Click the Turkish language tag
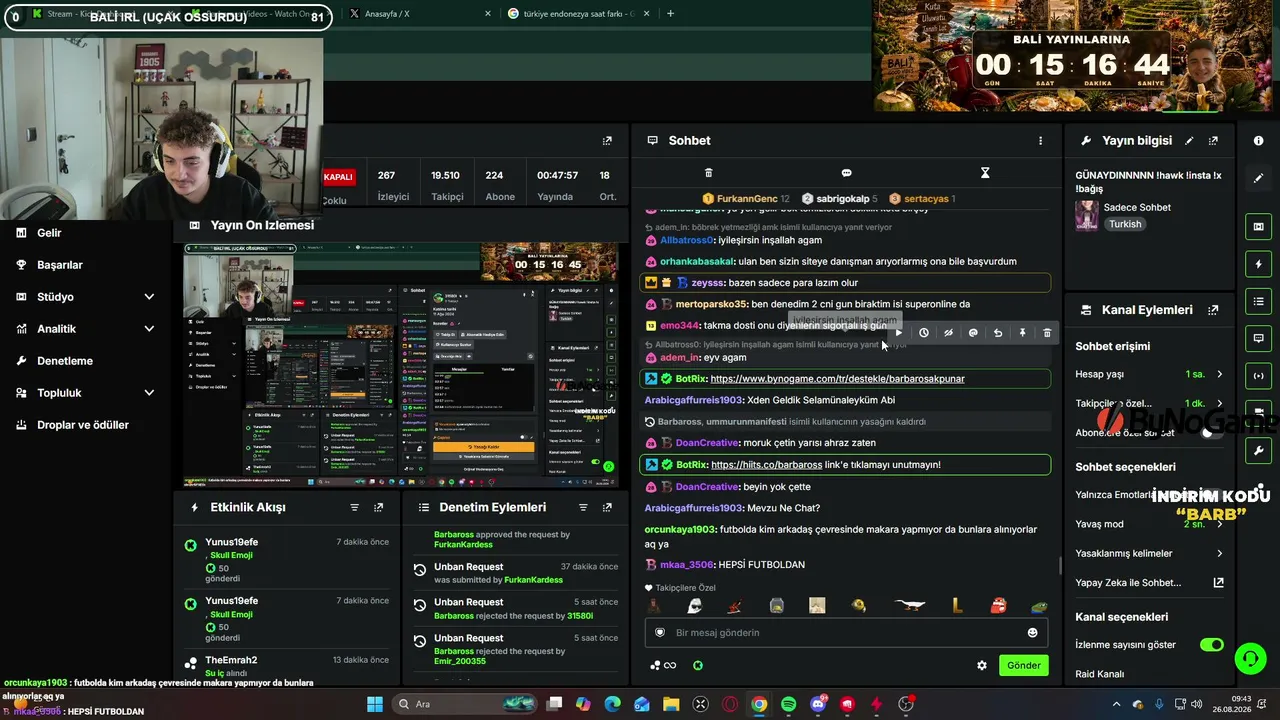 (1125, 224)
